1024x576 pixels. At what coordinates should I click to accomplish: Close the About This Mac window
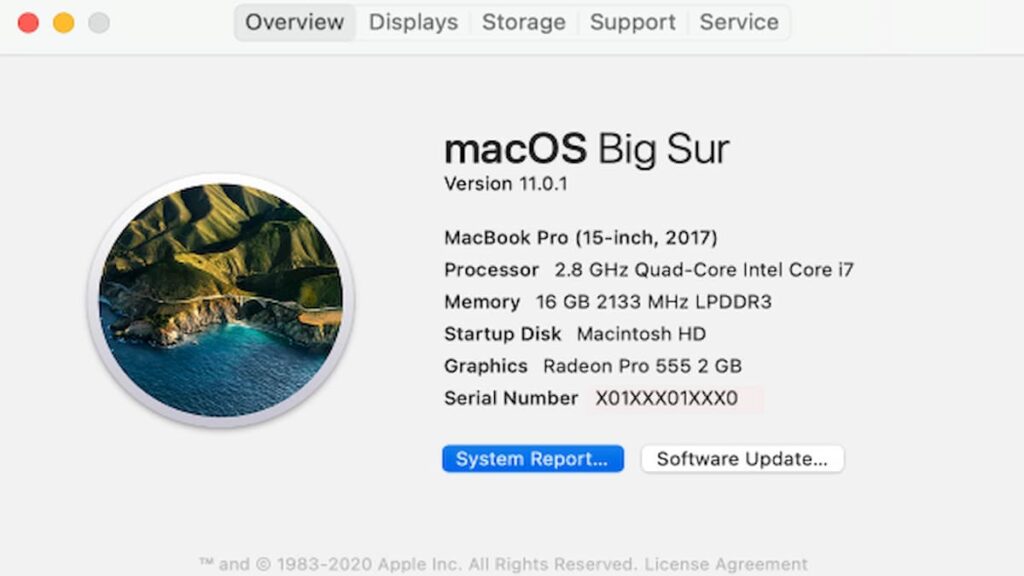pos(28,23)
